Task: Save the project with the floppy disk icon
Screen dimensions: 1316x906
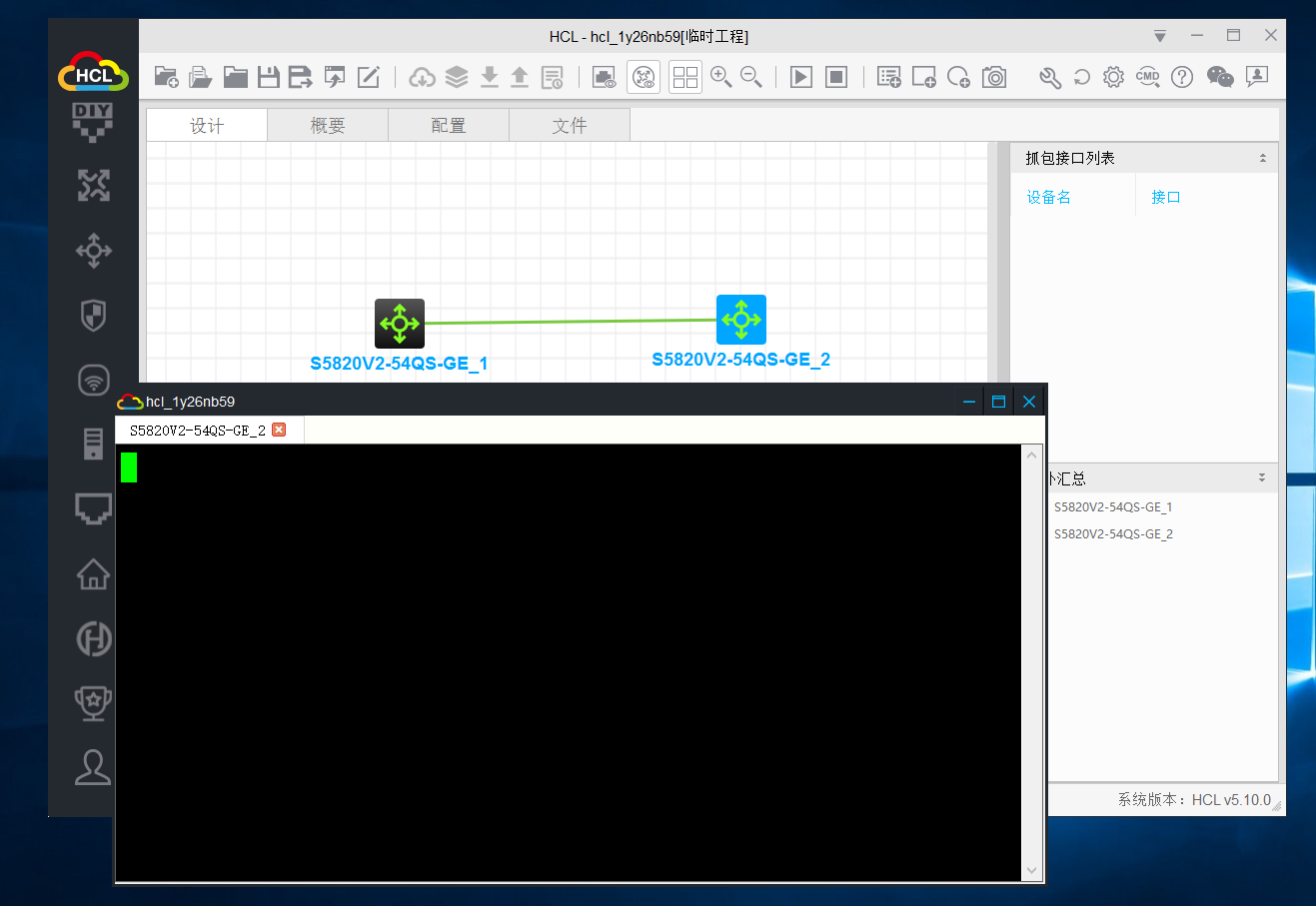Action: pyautogui.click(x=268, y=77)
